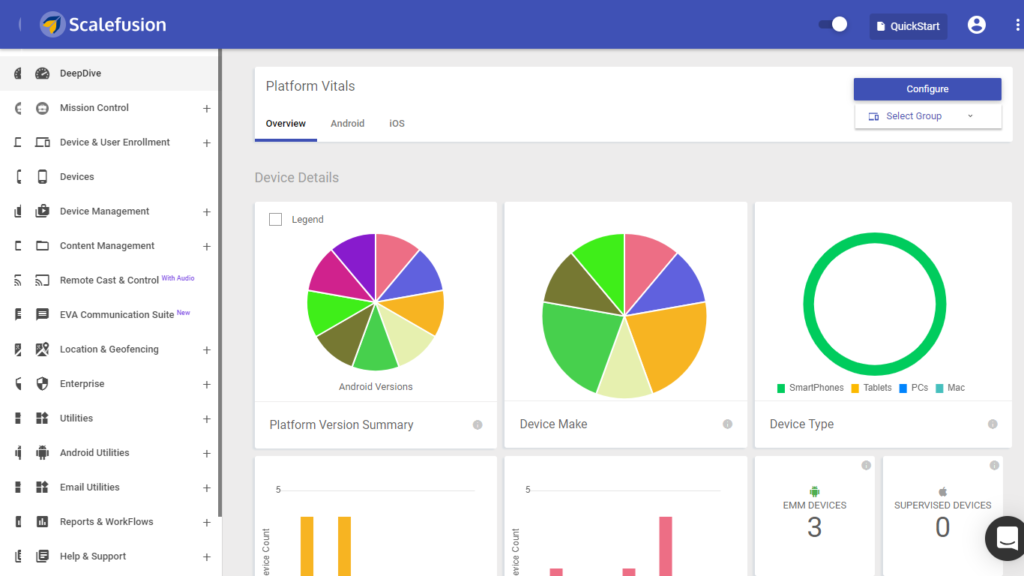Screen dimensions: 1024x576
Task: Open the QuickStart guide button
Action: point(908,26)
